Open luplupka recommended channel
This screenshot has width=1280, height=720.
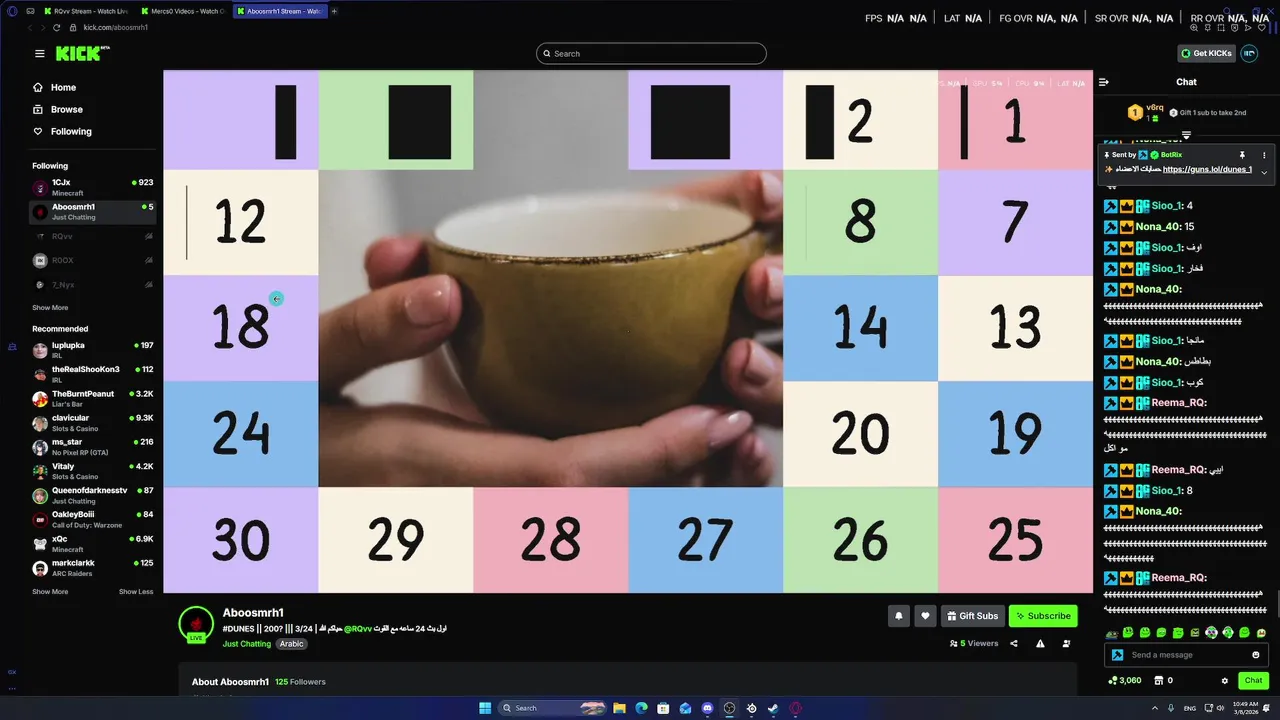[x=92, y=349]
